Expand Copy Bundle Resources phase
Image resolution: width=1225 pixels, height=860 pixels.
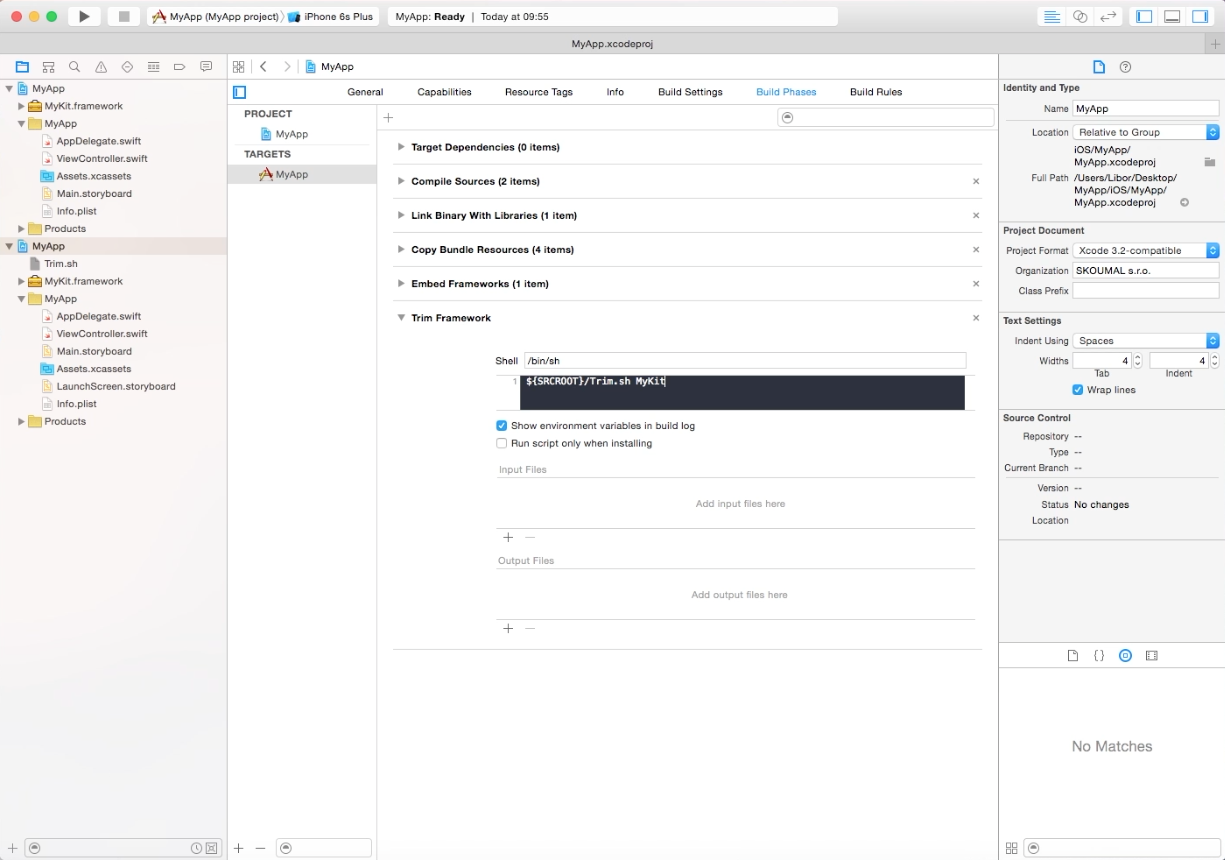[x=401, y=249]
